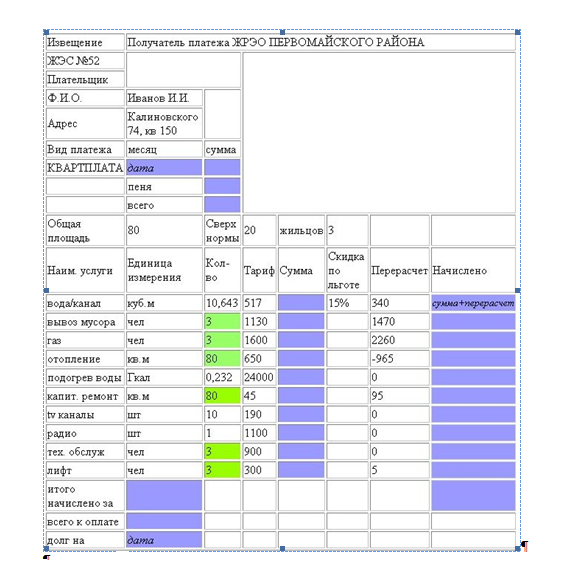Click the green quantity cell in 'вывоз мусора' row
The image size is (585, 570).
[222, 322]
